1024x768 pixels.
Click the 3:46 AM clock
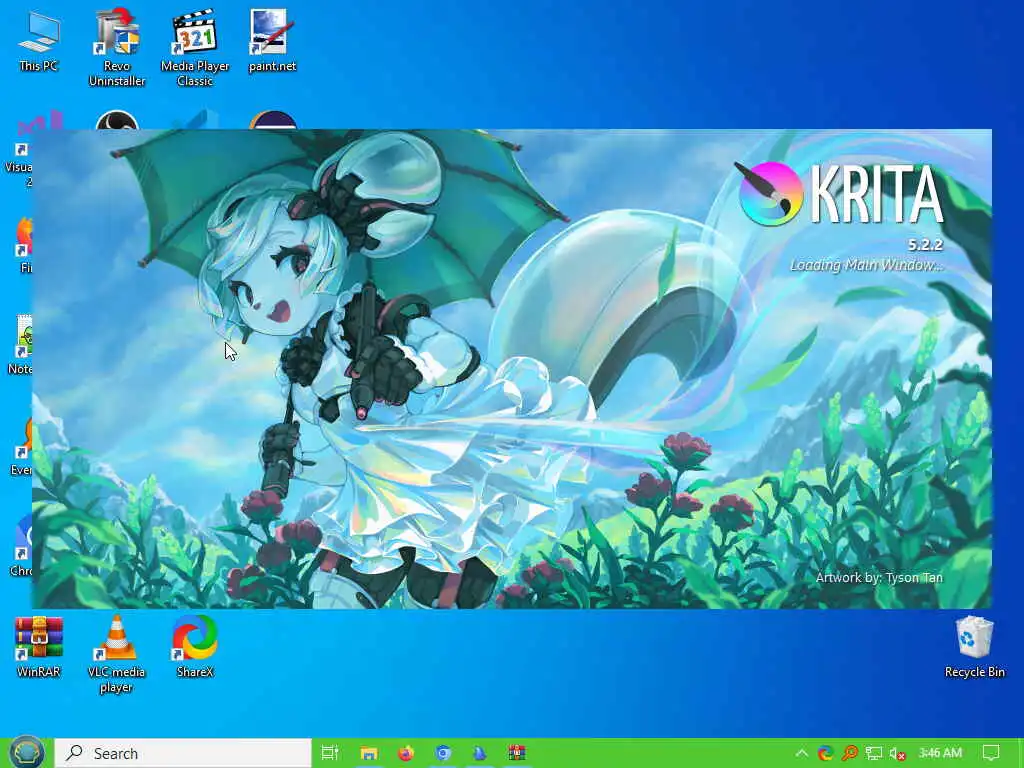(x=940, y=753)
